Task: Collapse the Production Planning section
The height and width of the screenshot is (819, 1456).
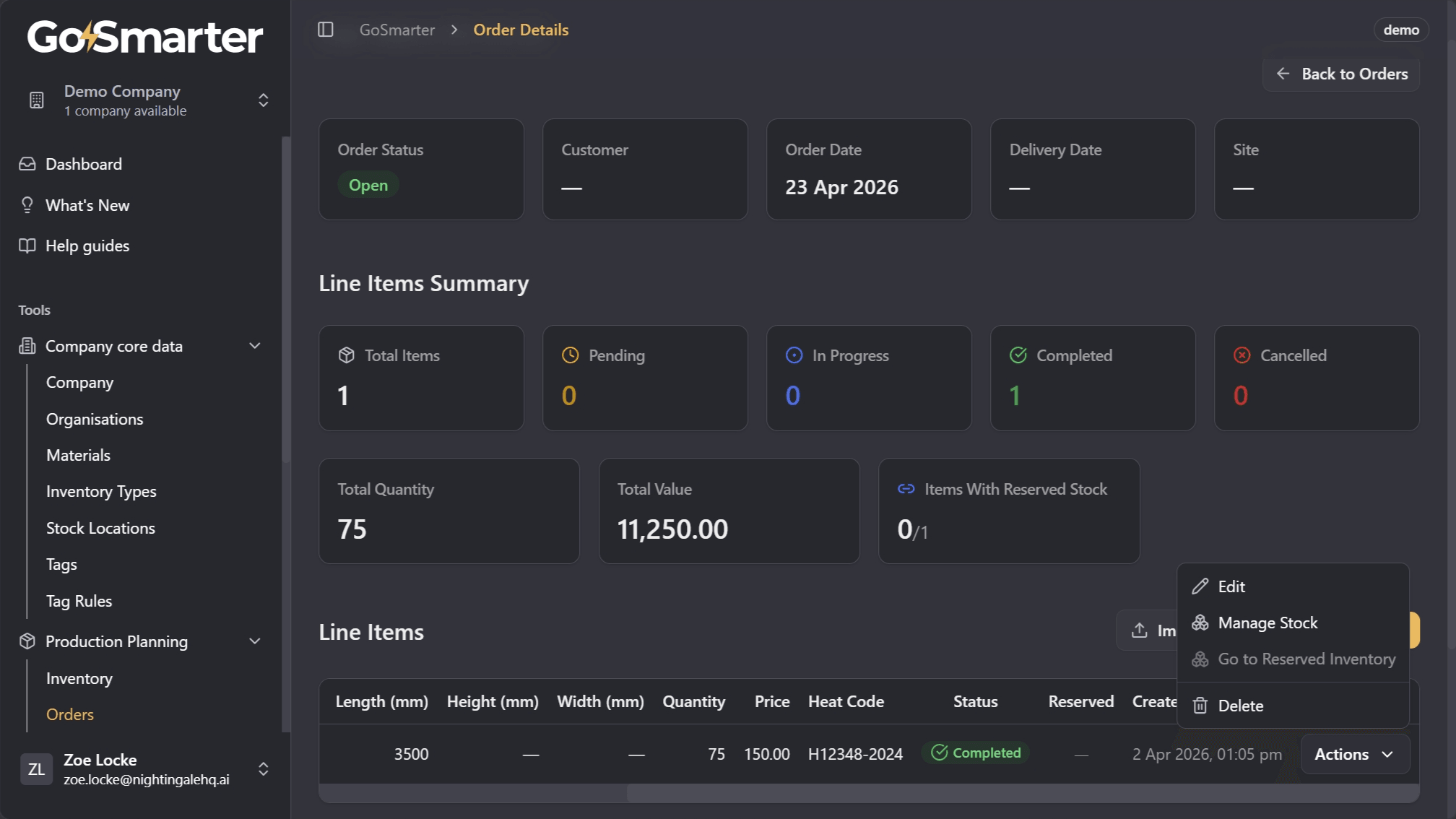Action: pos(255,641)
